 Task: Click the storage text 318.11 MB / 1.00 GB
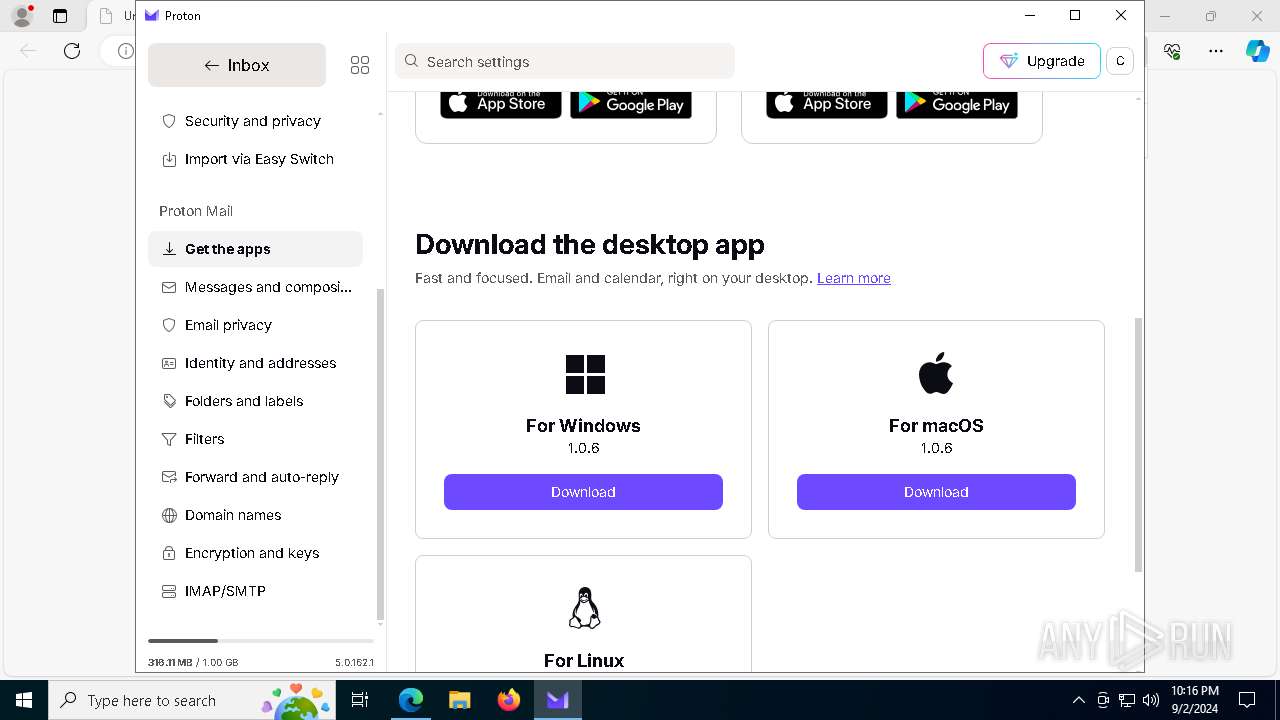click(x=193, y=662)
